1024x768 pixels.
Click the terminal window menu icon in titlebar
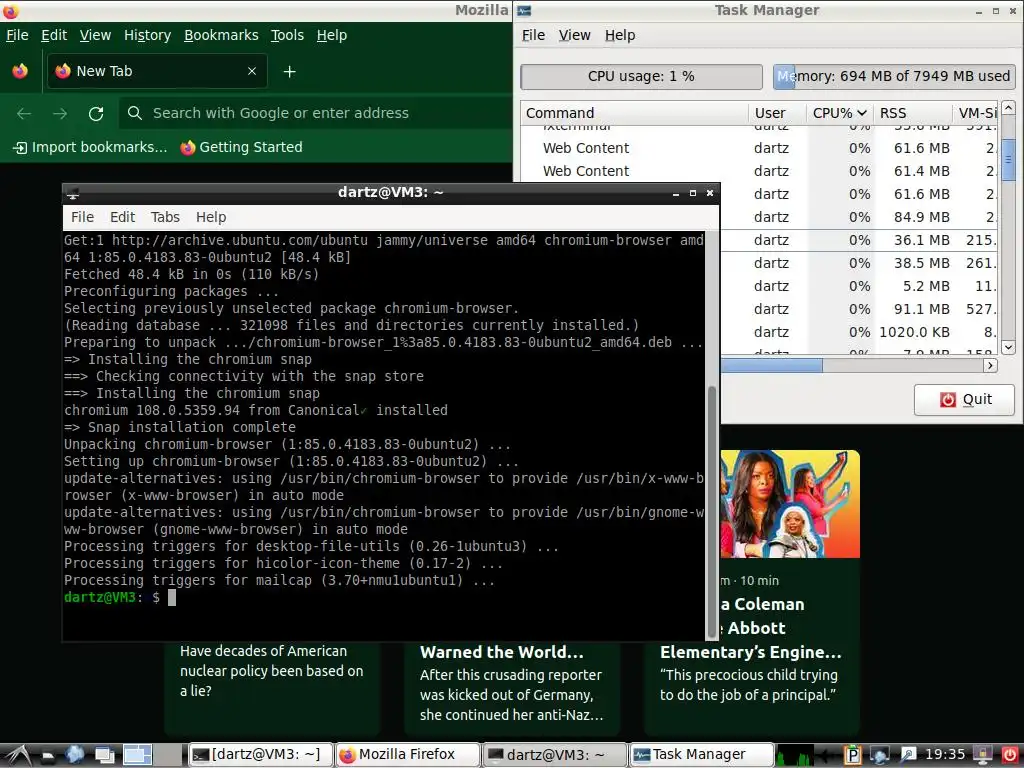click(72, 193)
